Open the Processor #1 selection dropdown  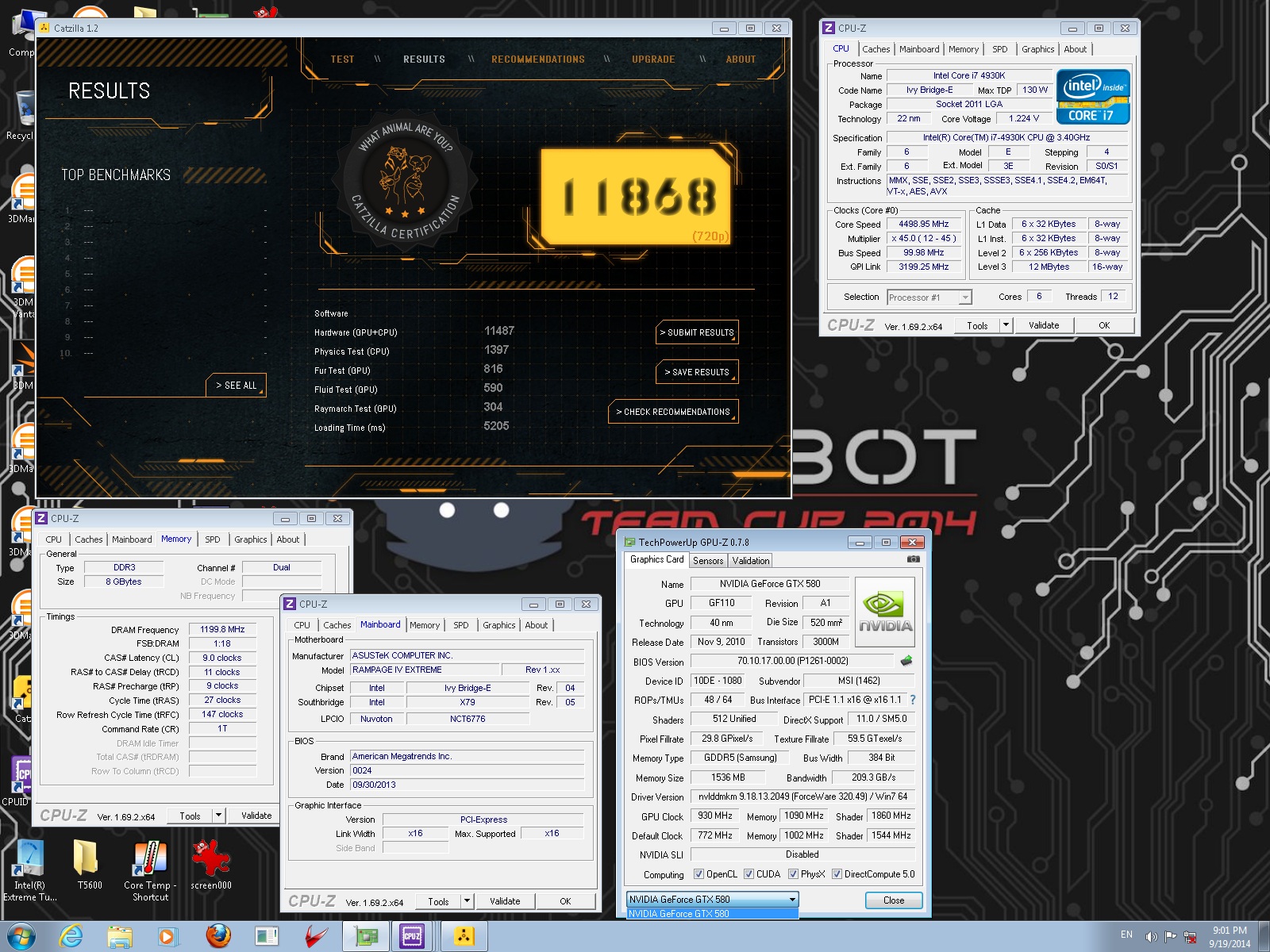point(929,297)
